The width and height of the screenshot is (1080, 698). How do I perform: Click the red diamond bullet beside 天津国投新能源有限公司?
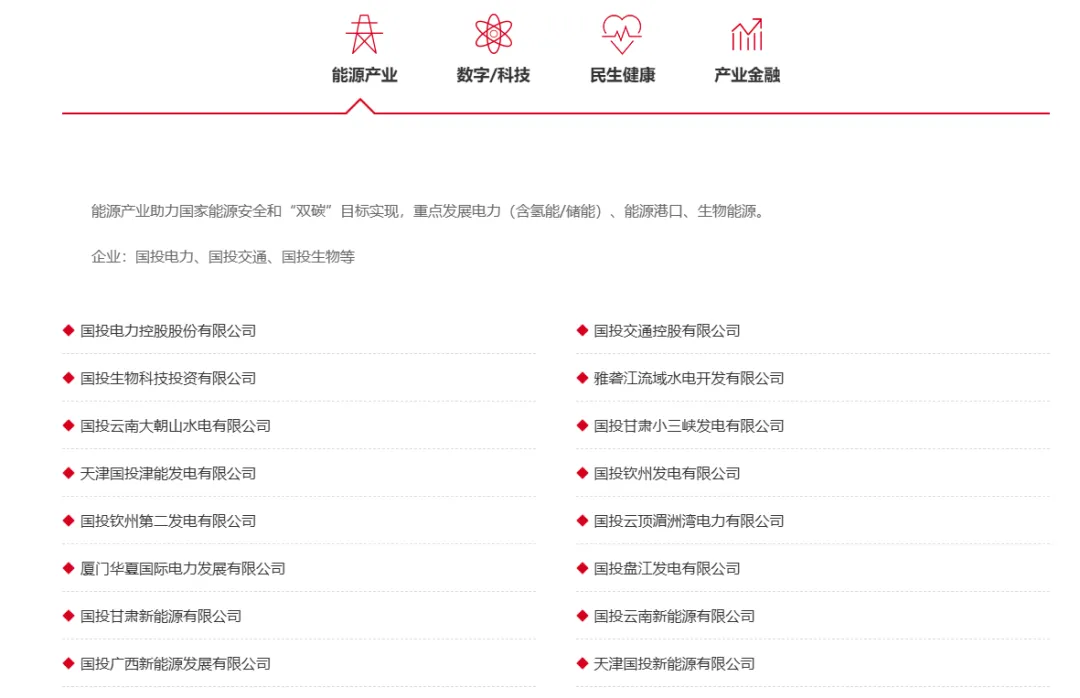tap(582, 664)
